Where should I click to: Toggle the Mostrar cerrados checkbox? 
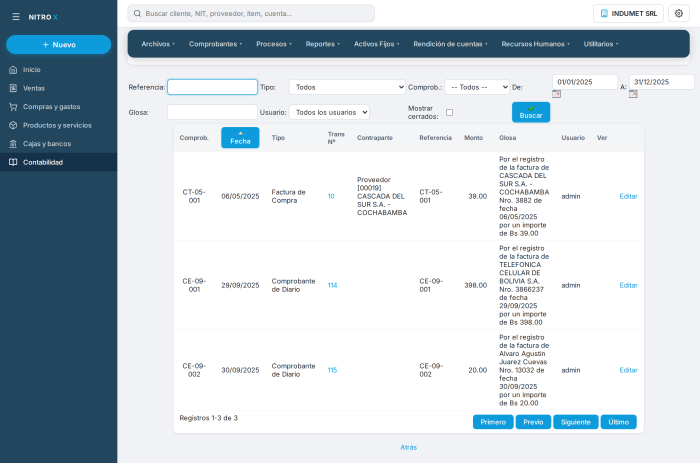(450, 113)
